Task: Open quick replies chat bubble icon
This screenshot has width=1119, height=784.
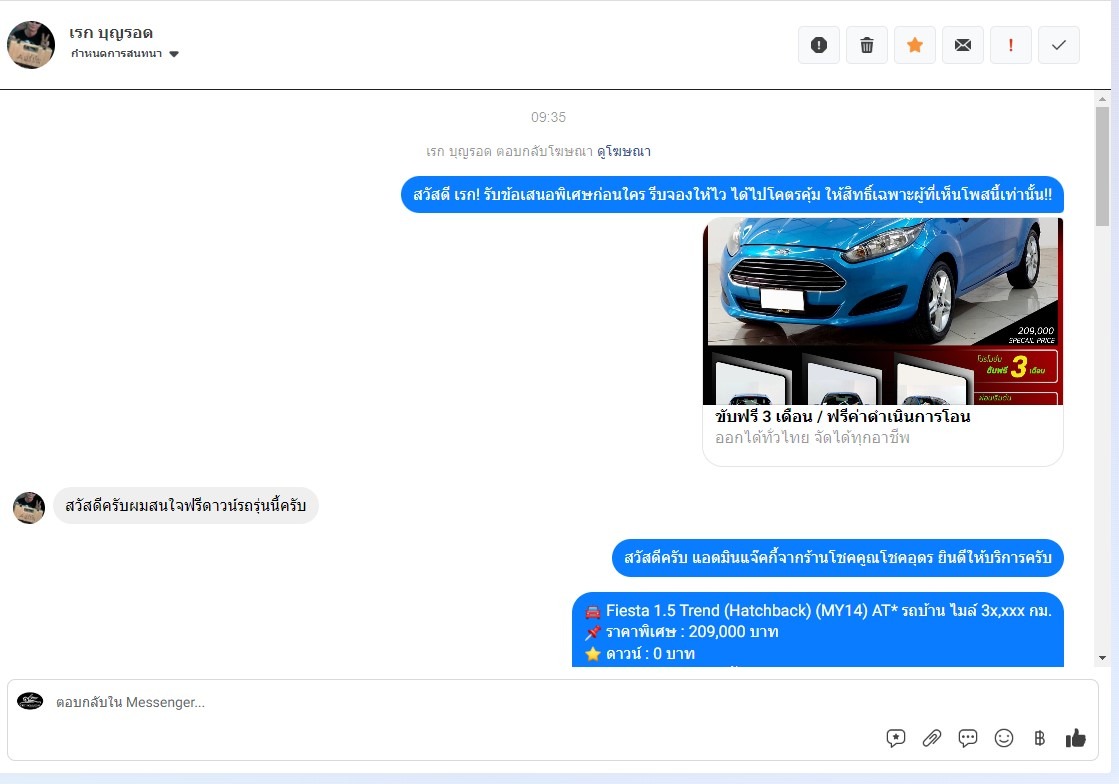Action: pos(968,738)
